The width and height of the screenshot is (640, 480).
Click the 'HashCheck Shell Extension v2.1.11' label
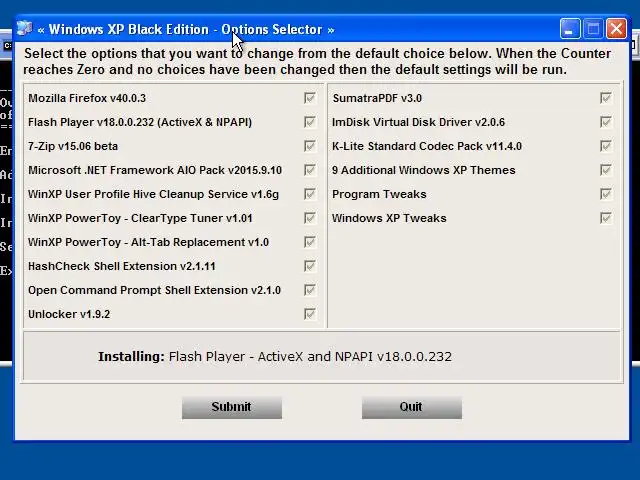coord(122,266)
